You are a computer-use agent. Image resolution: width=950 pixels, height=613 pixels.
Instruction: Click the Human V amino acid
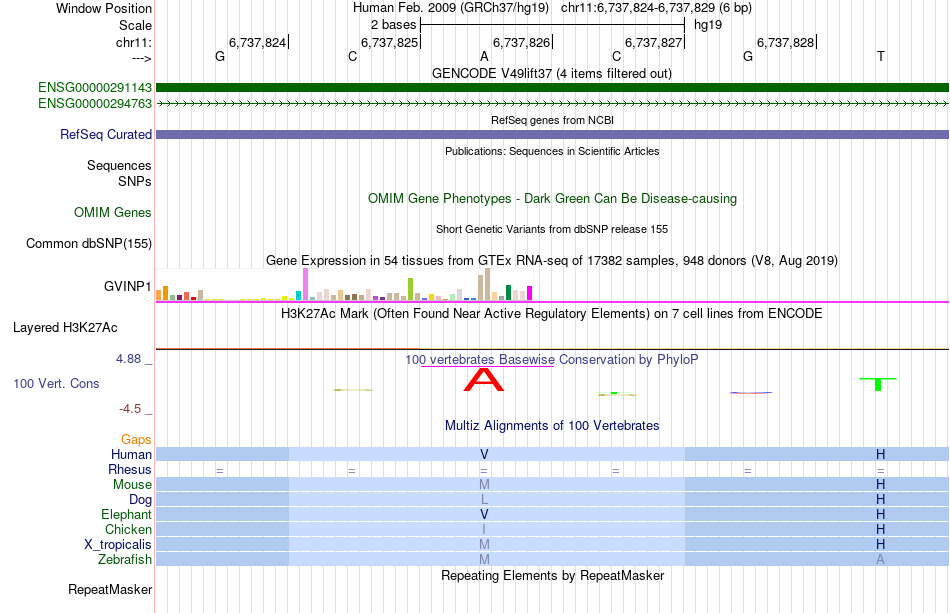(484, 454)
